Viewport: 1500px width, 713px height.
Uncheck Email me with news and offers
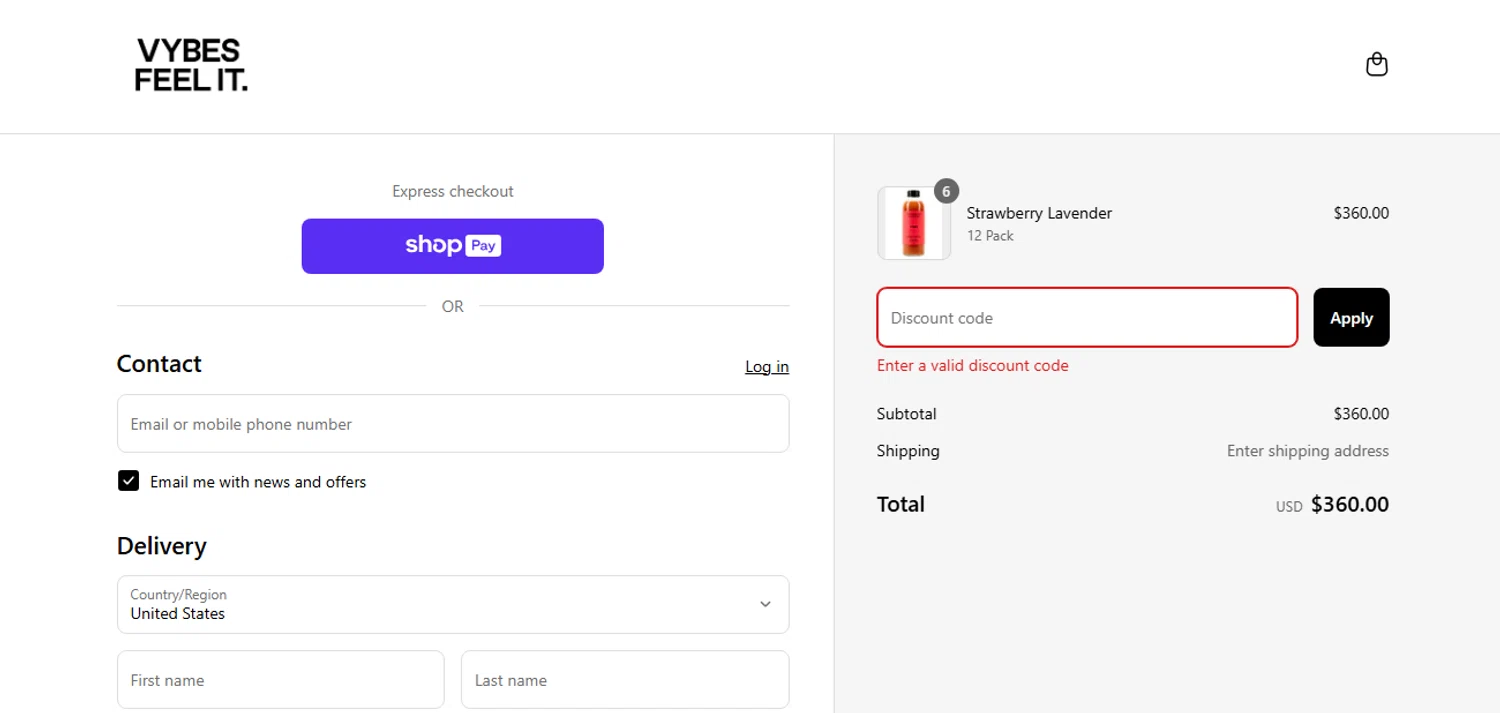(x=128, y=481)
